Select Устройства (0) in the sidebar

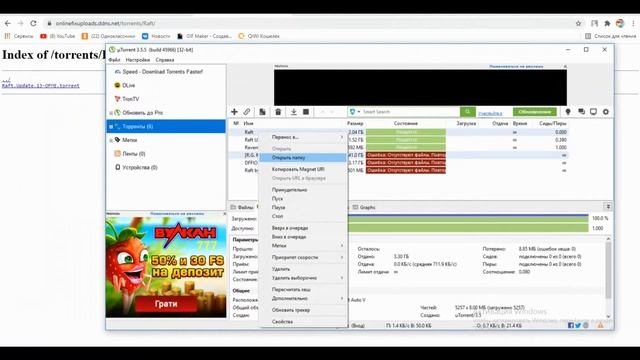[x=140, y=168]
